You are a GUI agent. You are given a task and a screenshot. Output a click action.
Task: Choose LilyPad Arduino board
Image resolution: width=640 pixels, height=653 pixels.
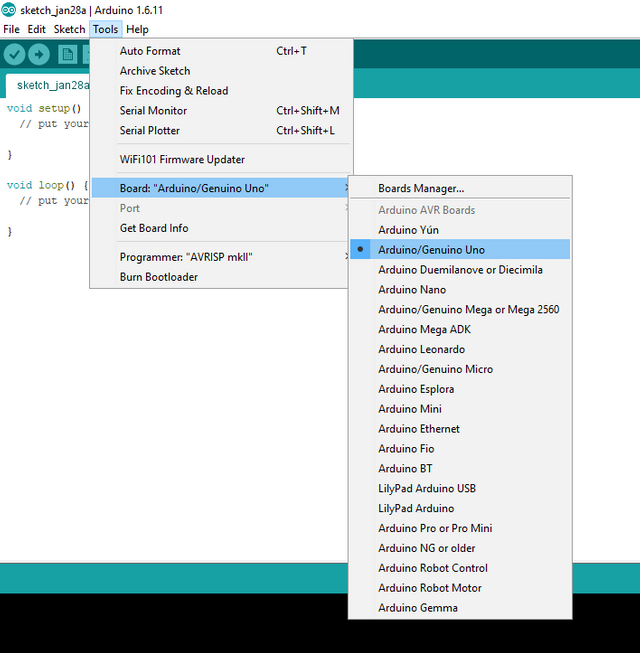click(x=460, y=508)
